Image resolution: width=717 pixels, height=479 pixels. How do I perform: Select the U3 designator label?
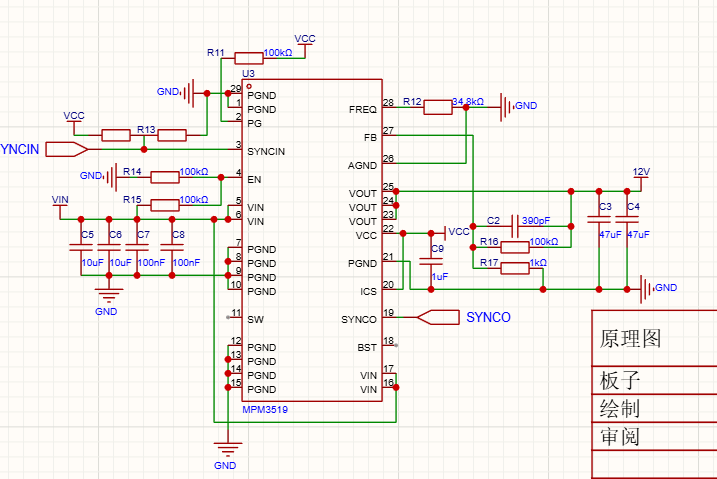tap(248, 75)
